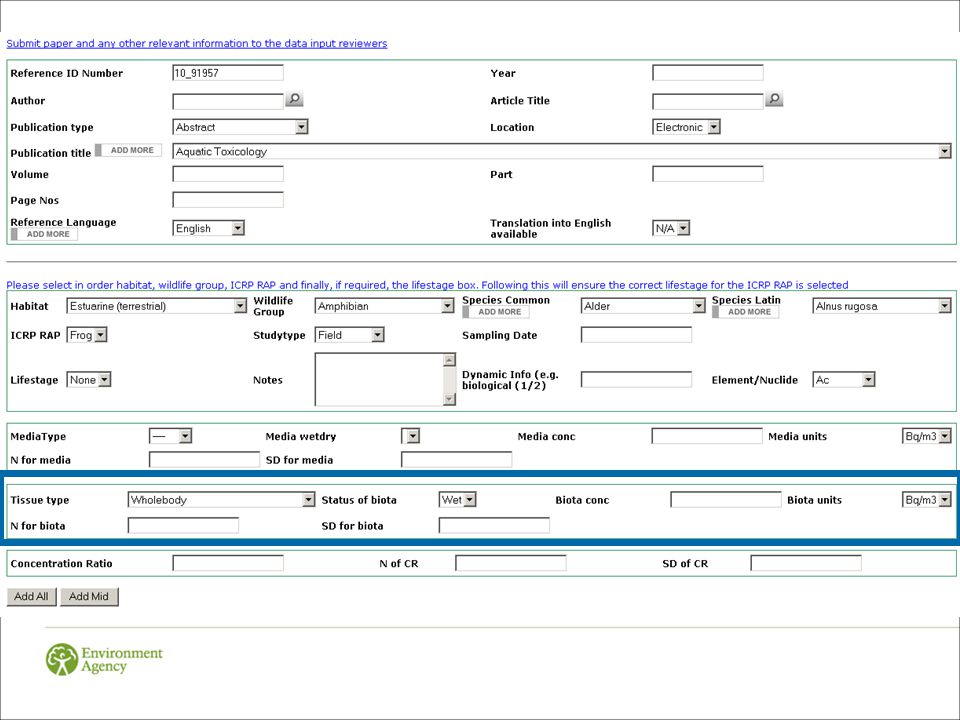Viewport: 960px width, 720px height.
Task: Open the Element/Nuclide Ac dropdown
Action: click(x=844, y=380)
